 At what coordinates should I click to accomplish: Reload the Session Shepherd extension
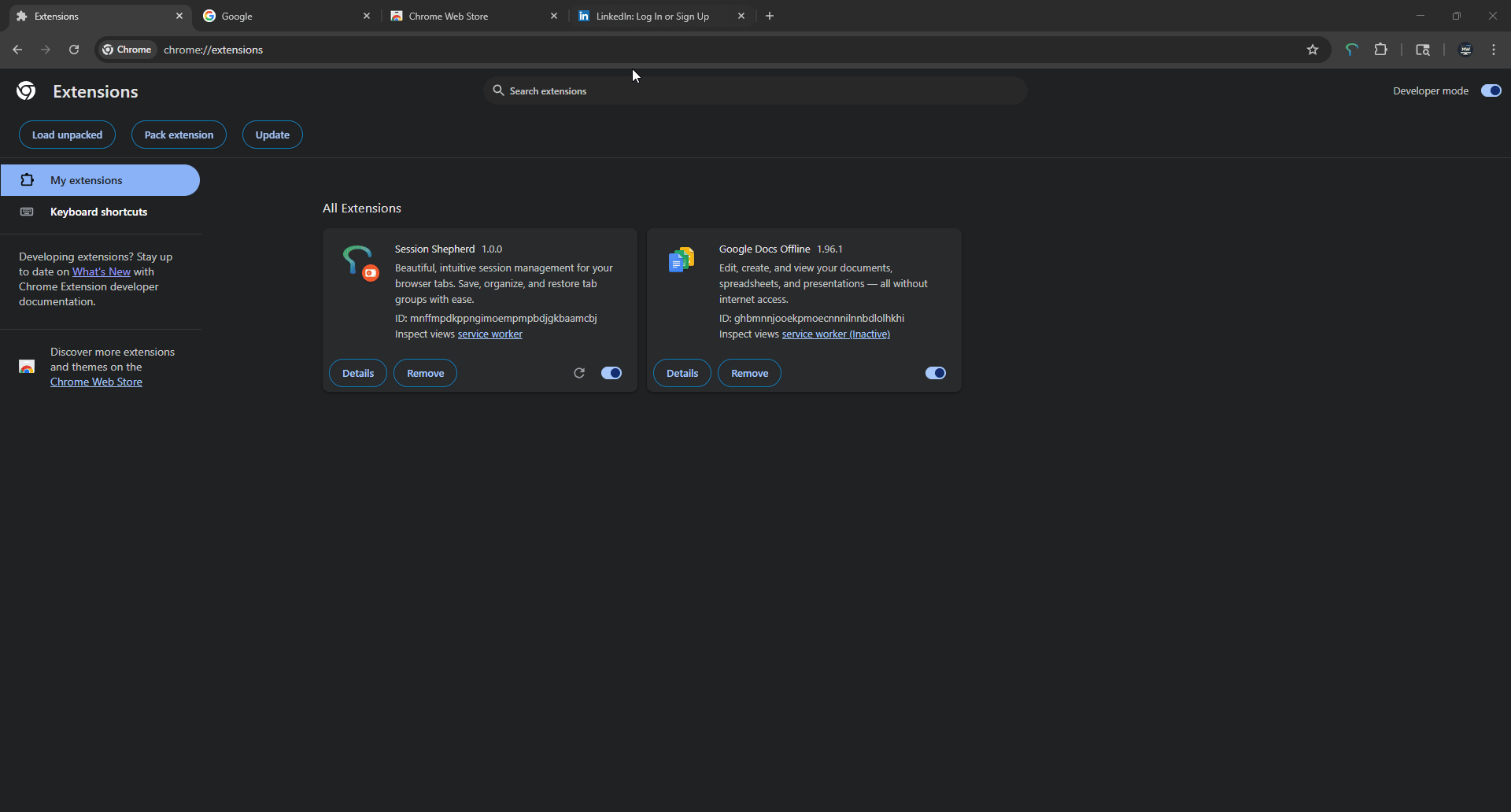tap(579, 373)
